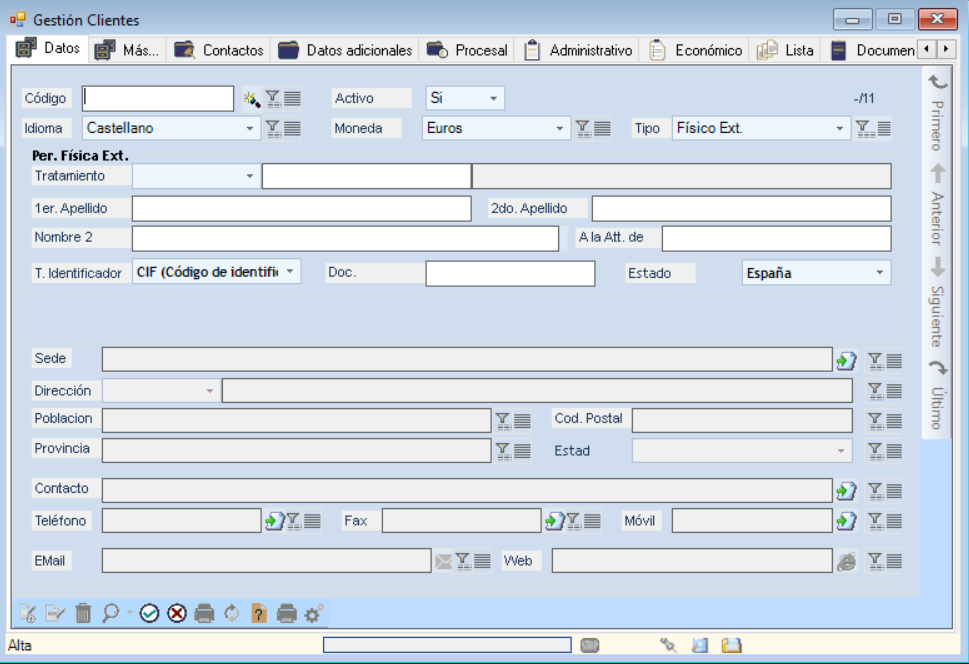
Task: Click the magic wand icon beside Código
Action: [x=251, y=98]
